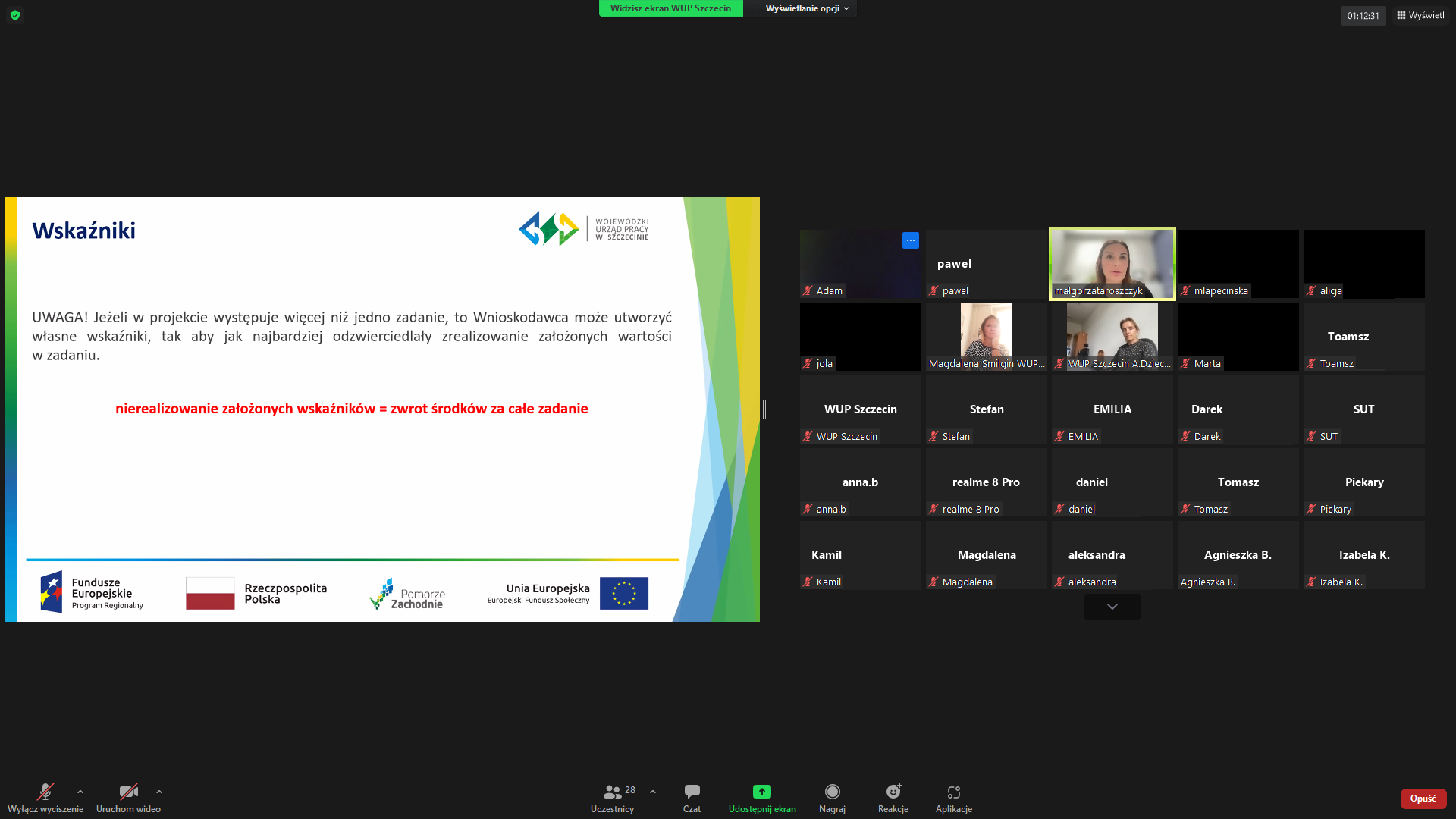This screenshot has height=819, width=1456.
Task: Click muted mic icon on realme 8 Pro tile
Action: pos(934,510)
